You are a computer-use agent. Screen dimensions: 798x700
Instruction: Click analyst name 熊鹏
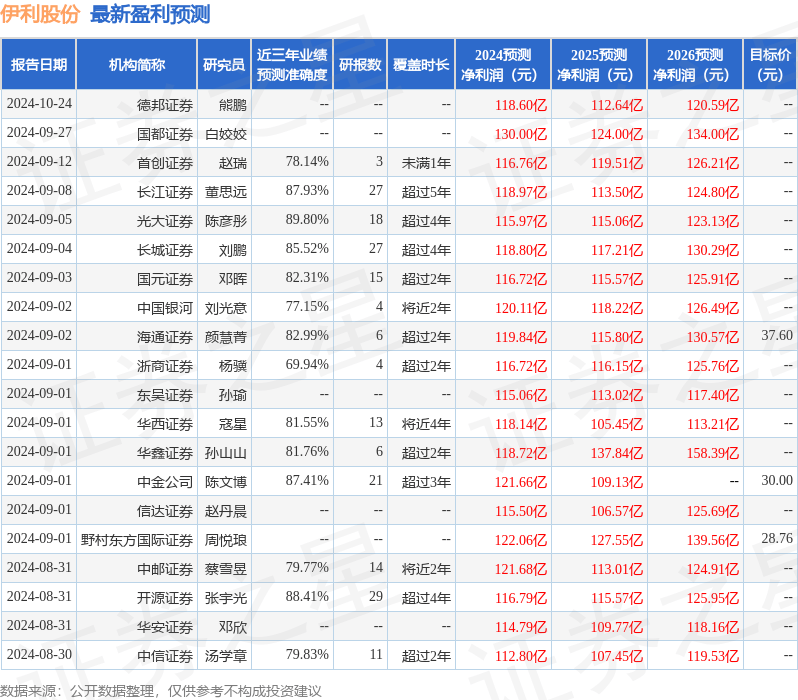[233, 105]
